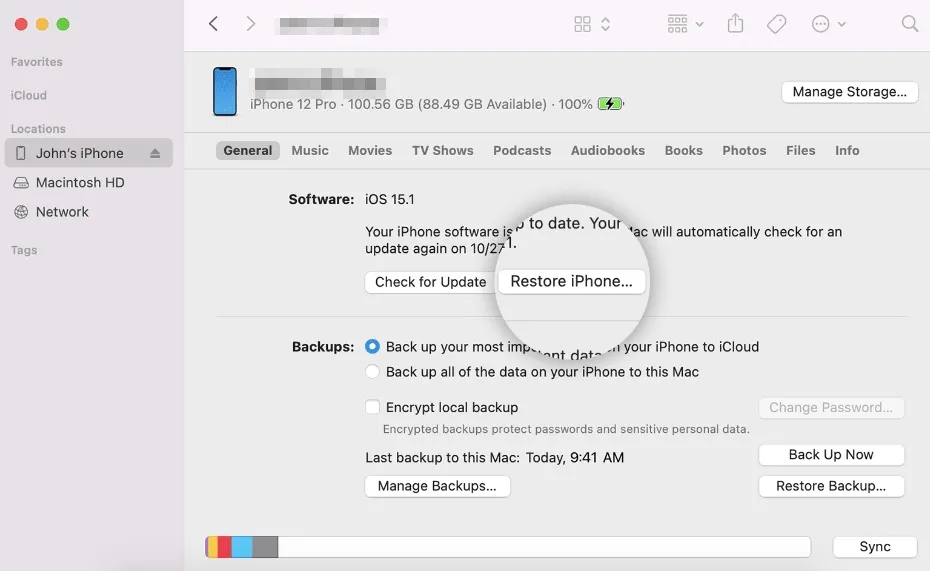Switch to the Photos tab
930x571 pixels.
tap(744, 151)
